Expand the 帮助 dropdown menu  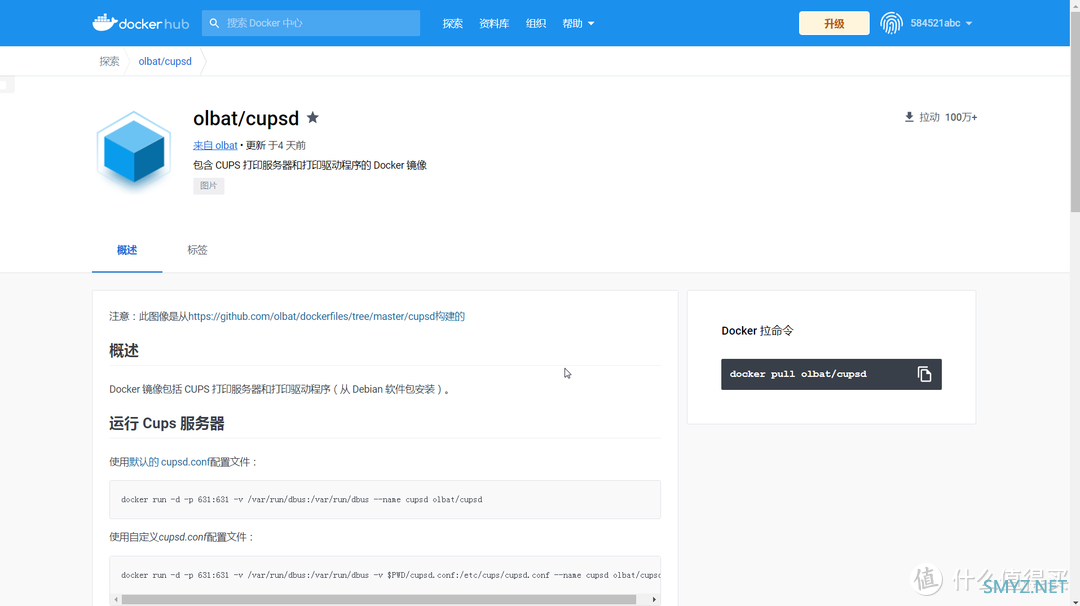pos(578,23)
